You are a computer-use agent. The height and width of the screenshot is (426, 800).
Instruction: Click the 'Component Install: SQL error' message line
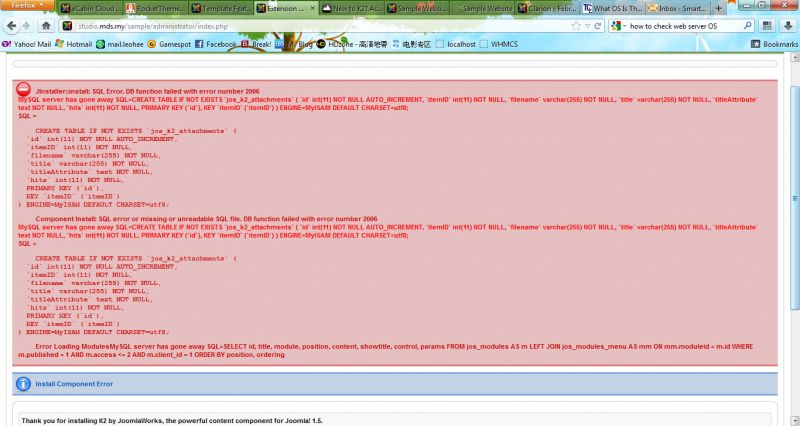tap(206, 219)
